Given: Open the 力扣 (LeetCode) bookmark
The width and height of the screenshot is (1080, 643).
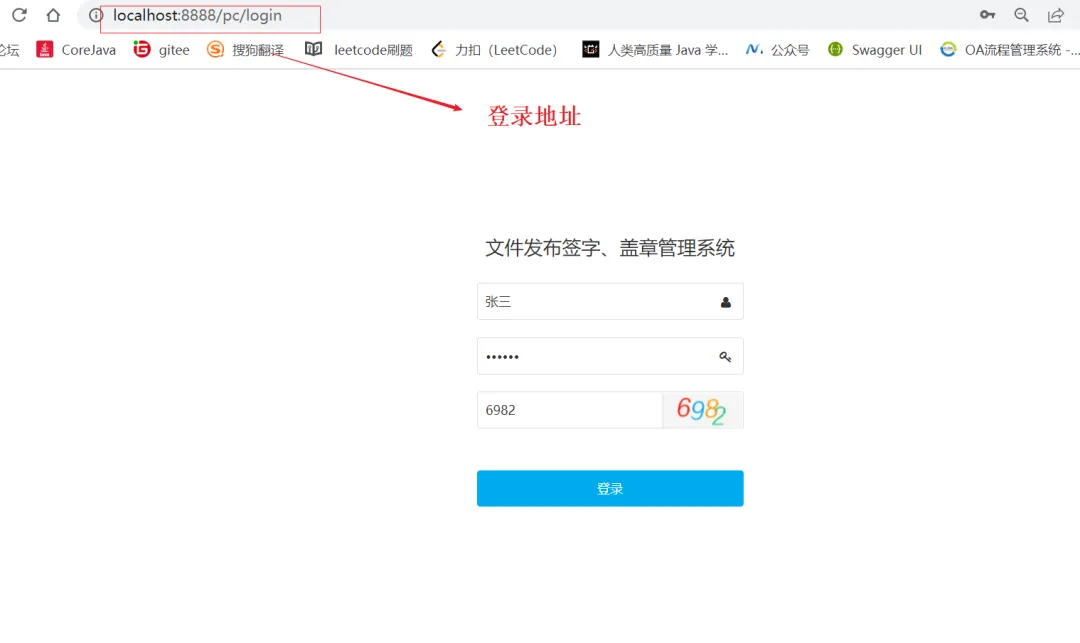Looking at the screenshot, I should click(495, 49).
